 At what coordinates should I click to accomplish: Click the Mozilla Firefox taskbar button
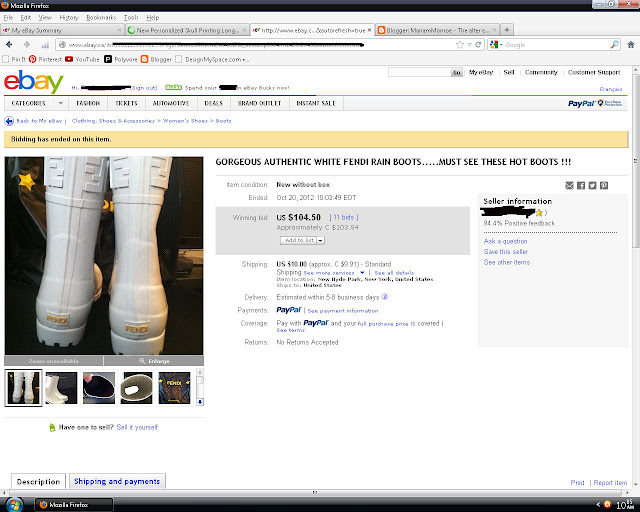click(x=73, y=505)
